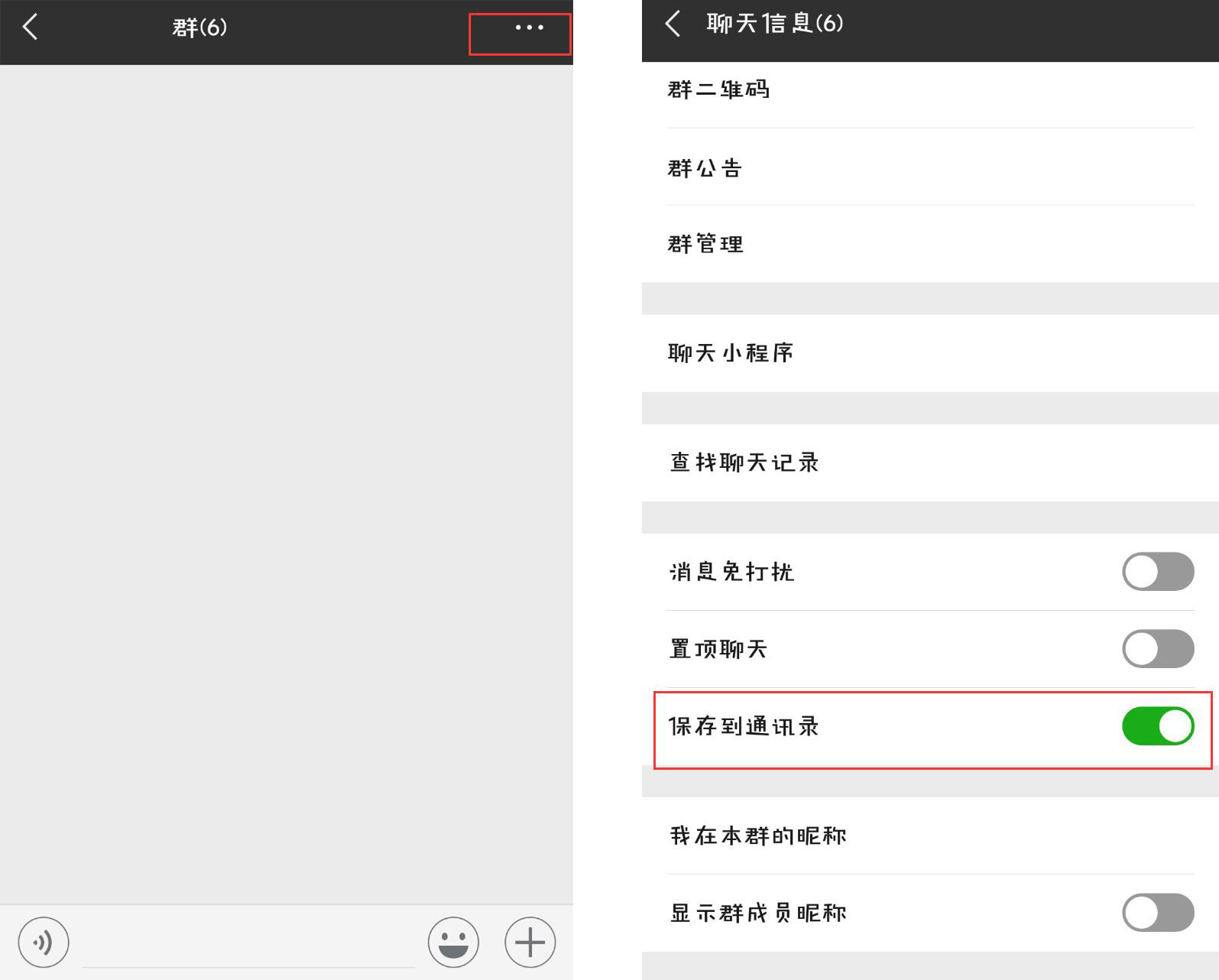Viewport: 1219px width, 980px height.
Task: Open the three-dot menu in group chat
Action: (x=529, y=28)
